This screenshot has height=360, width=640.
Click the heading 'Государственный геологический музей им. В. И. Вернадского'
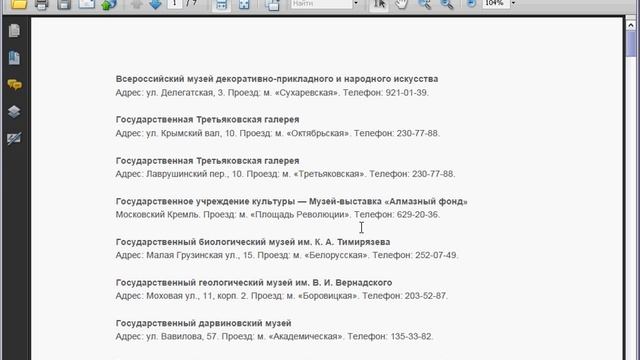click(254, 282)
